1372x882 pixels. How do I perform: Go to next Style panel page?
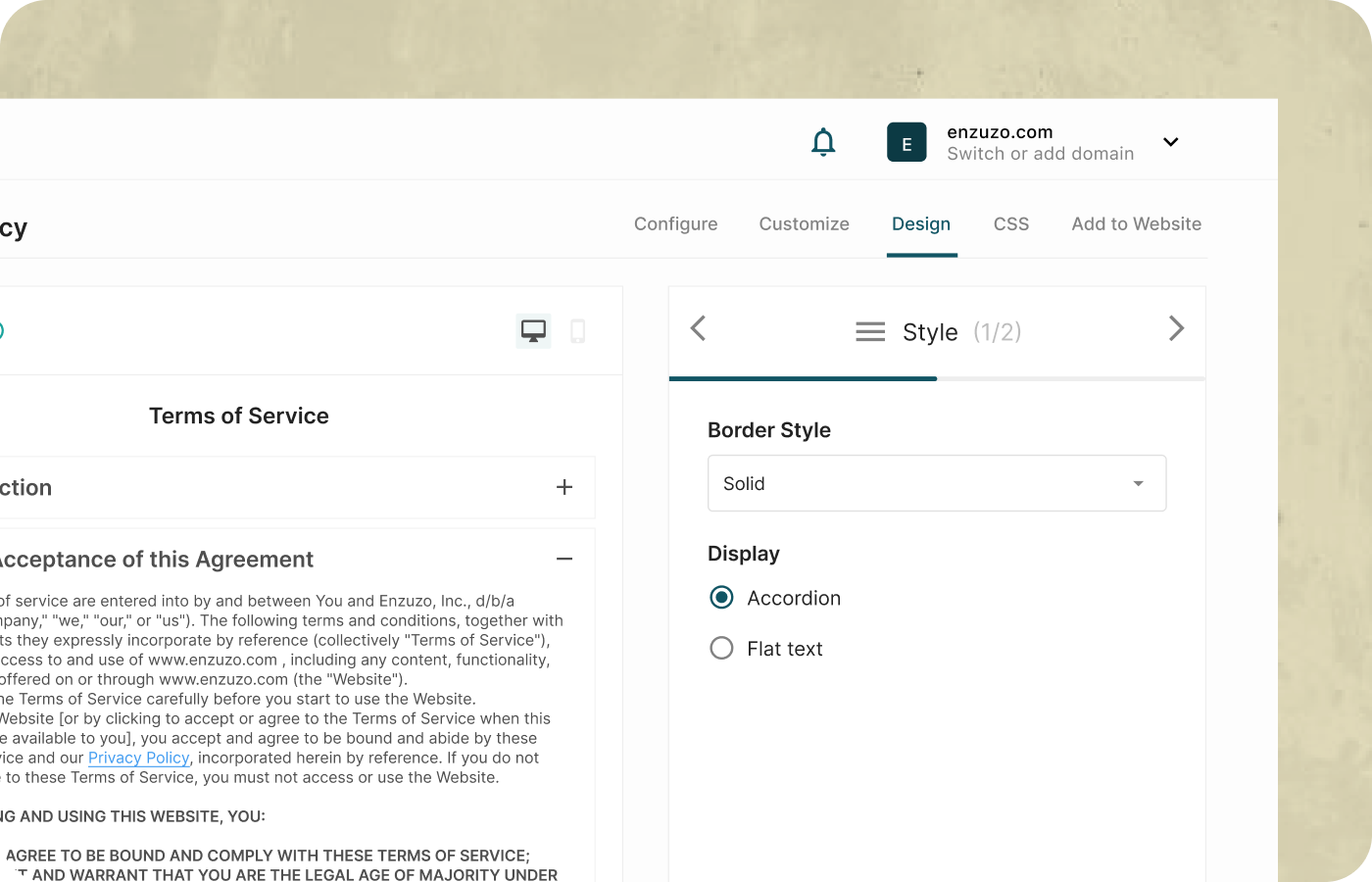1176,328
